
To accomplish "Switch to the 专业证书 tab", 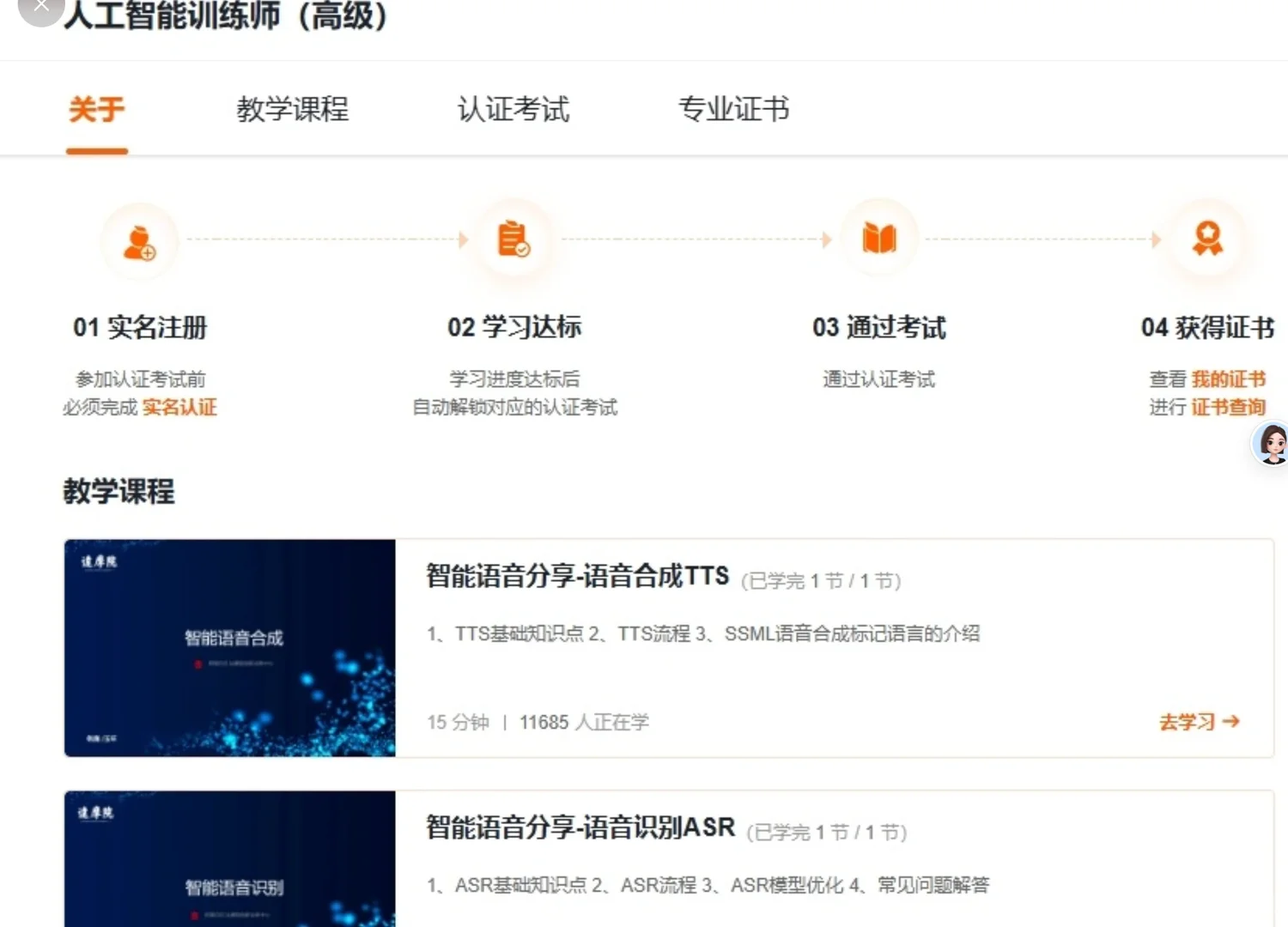I will (734, 110).
